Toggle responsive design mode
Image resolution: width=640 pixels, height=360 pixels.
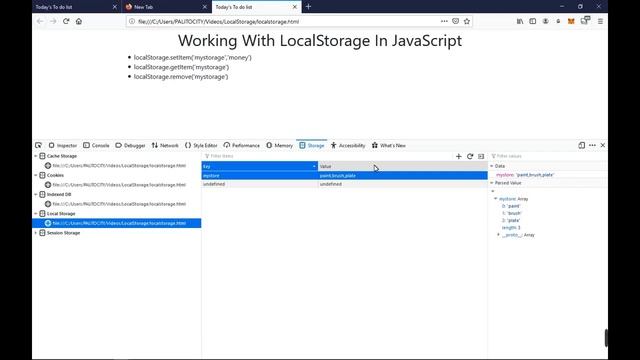[x=582, y=145]
